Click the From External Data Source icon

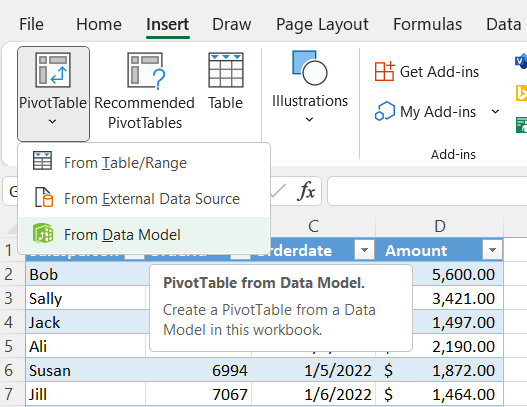[44, 197]
